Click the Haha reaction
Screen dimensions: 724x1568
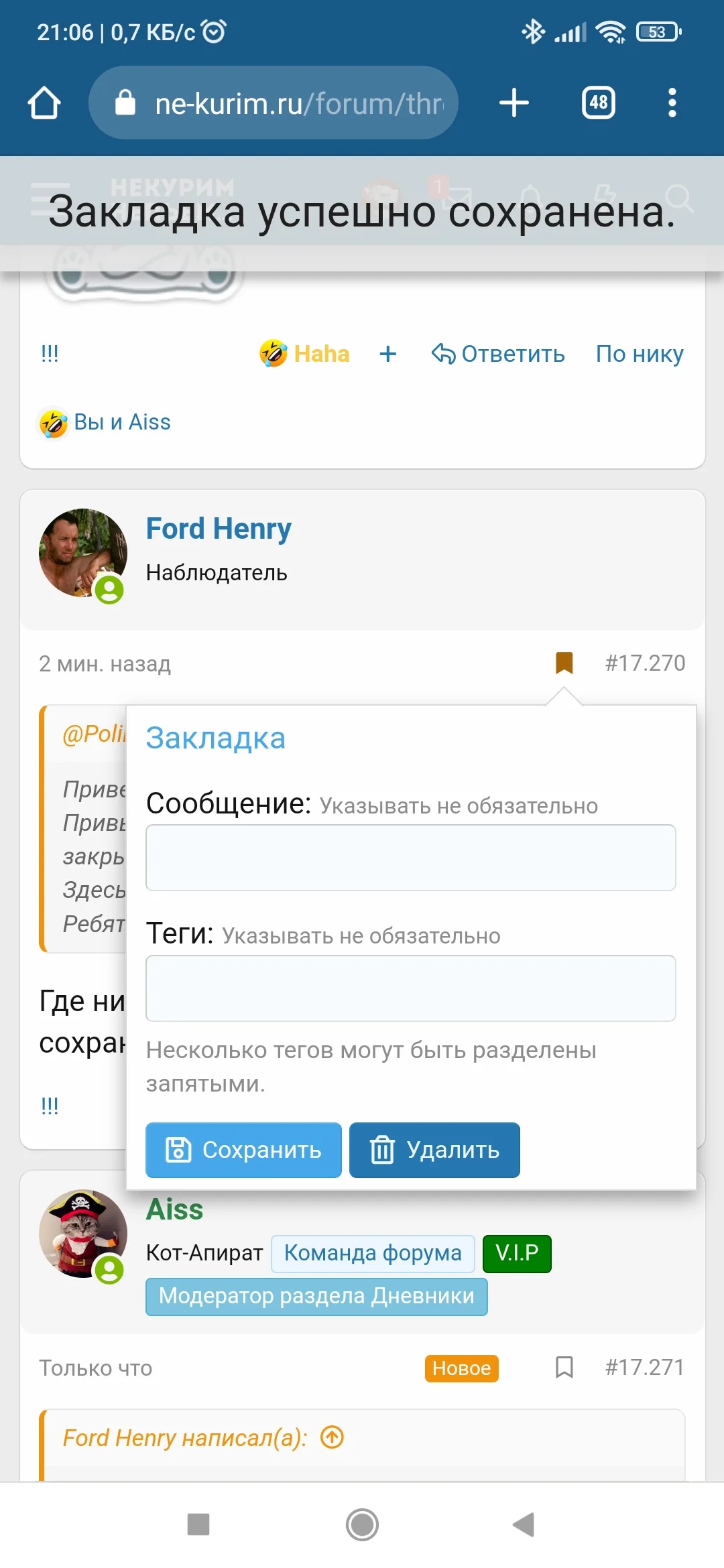pyautogui.click(x=306, y=353)
